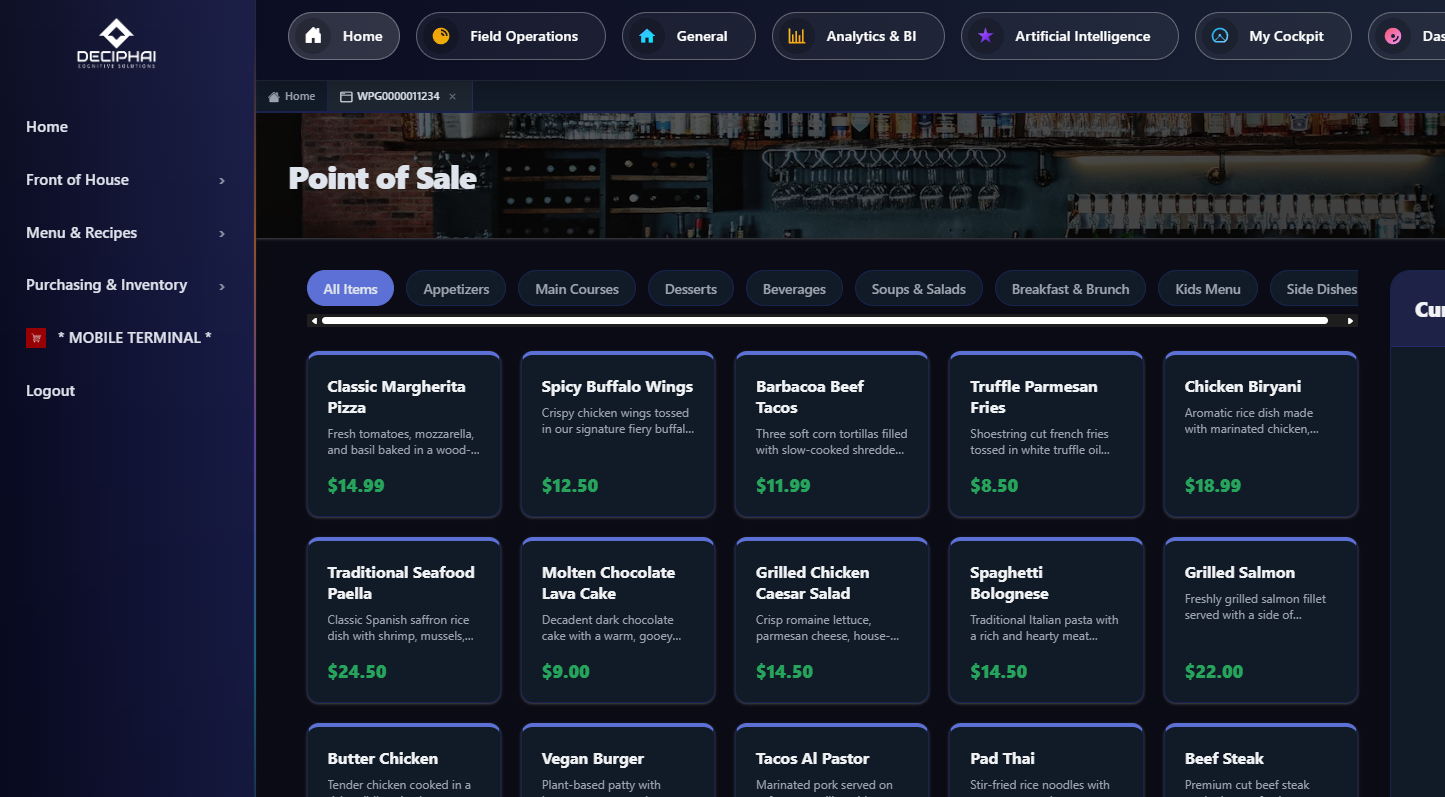
Task: Expand the Front of House menu
Action: coord(222,181)
